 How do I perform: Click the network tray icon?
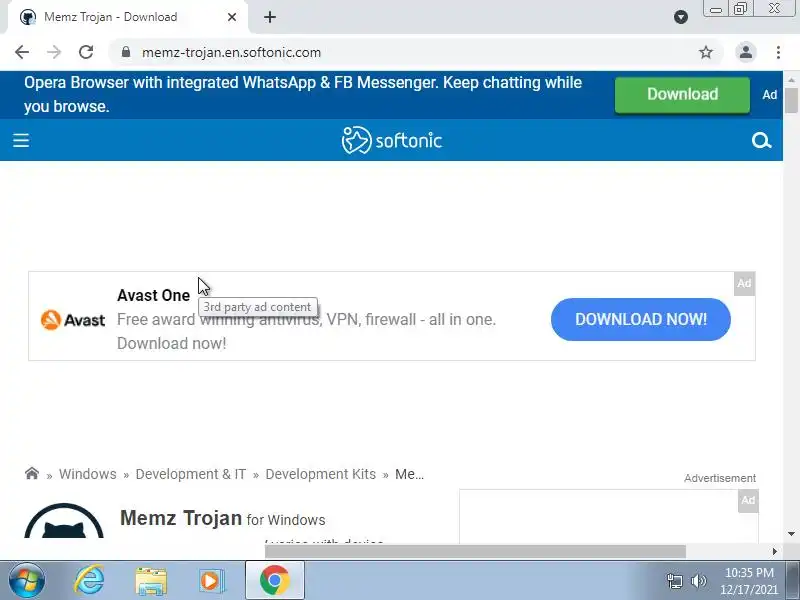[674, 581]
